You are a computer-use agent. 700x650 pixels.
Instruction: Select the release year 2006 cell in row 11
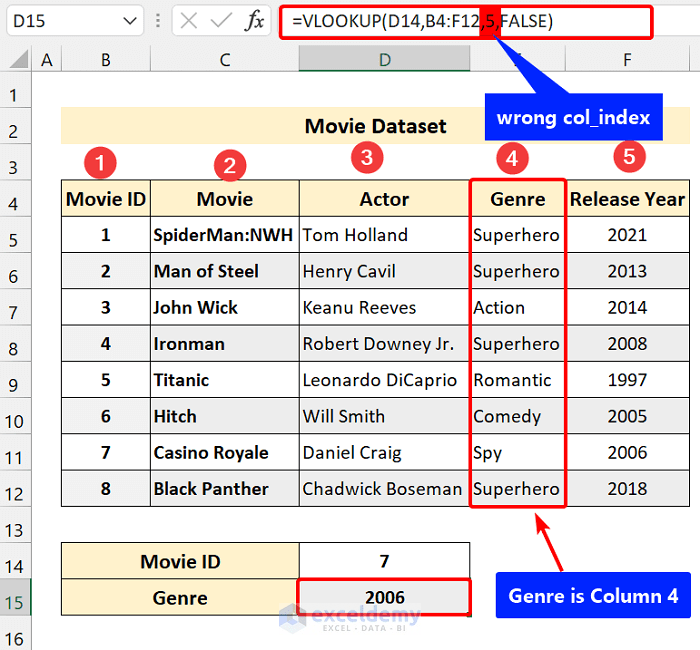[627, 452]
